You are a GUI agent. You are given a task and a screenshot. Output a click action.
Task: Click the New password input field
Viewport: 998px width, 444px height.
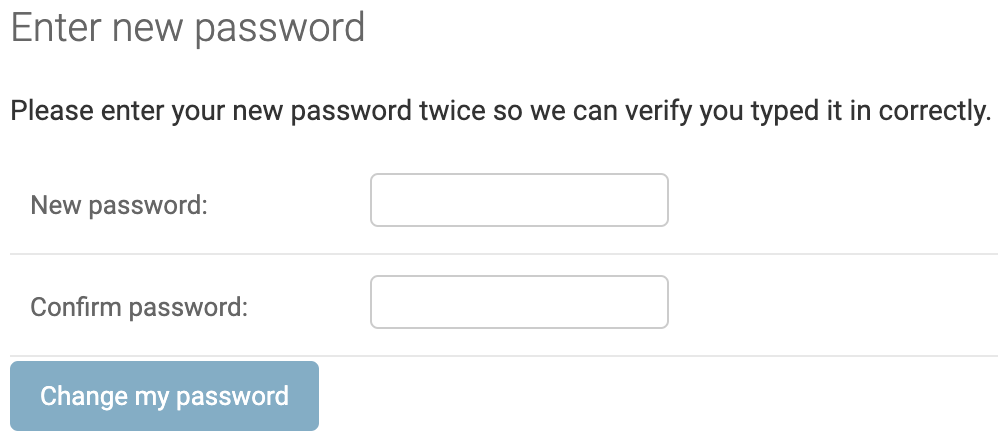click(519, 200)
